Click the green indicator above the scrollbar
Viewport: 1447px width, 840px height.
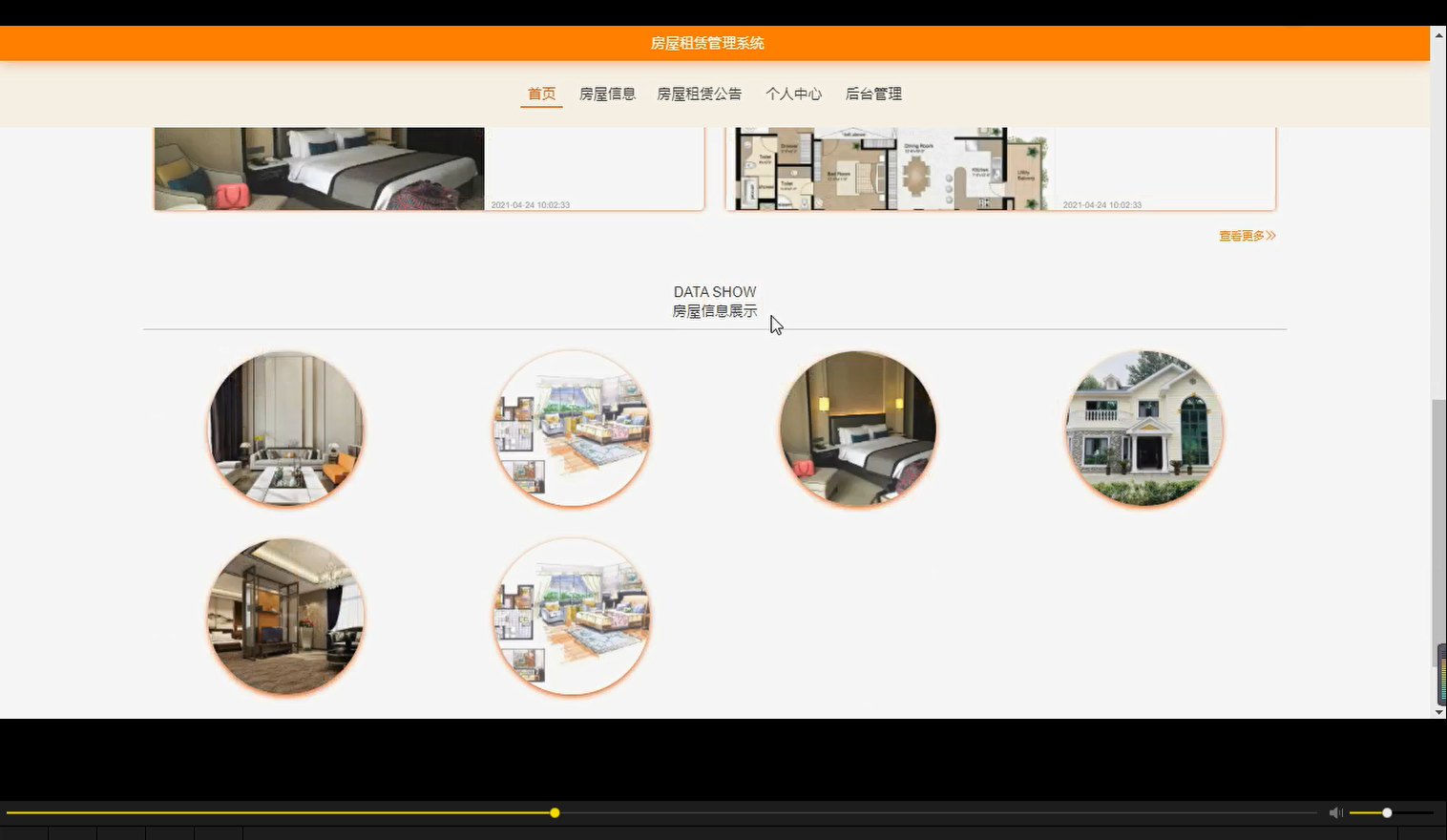click(x=1441, y=675)
